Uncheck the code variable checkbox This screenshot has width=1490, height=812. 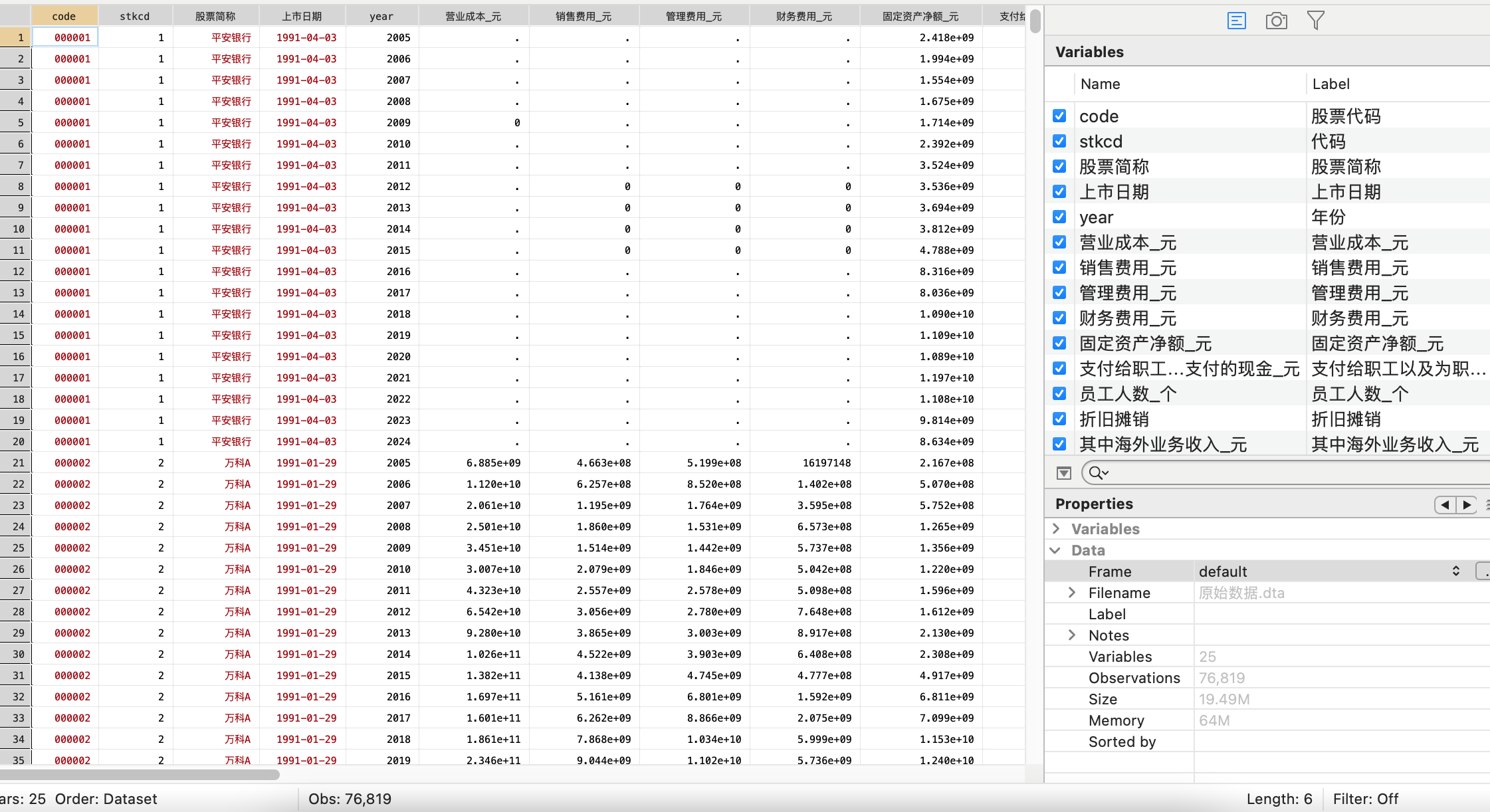pyautogui.click(x=1059, y=116)
